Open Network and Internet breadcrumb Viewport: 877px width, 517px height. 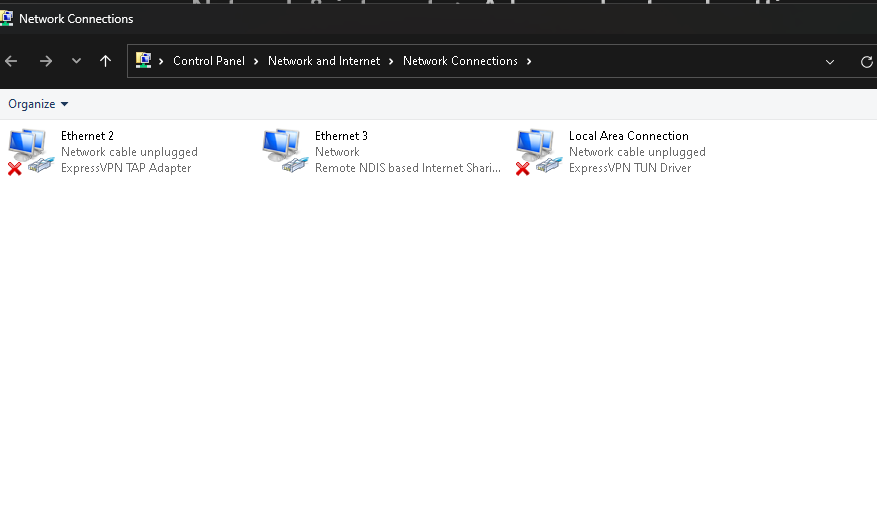click(324, 61)
